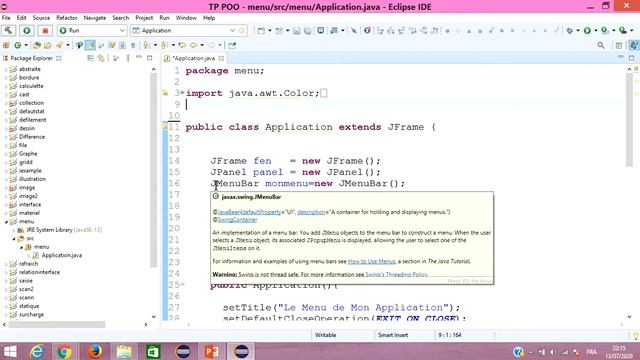Open Firefox from the Windows taskbar
Viewport: 640px width, 360px height.
point(95,351)
